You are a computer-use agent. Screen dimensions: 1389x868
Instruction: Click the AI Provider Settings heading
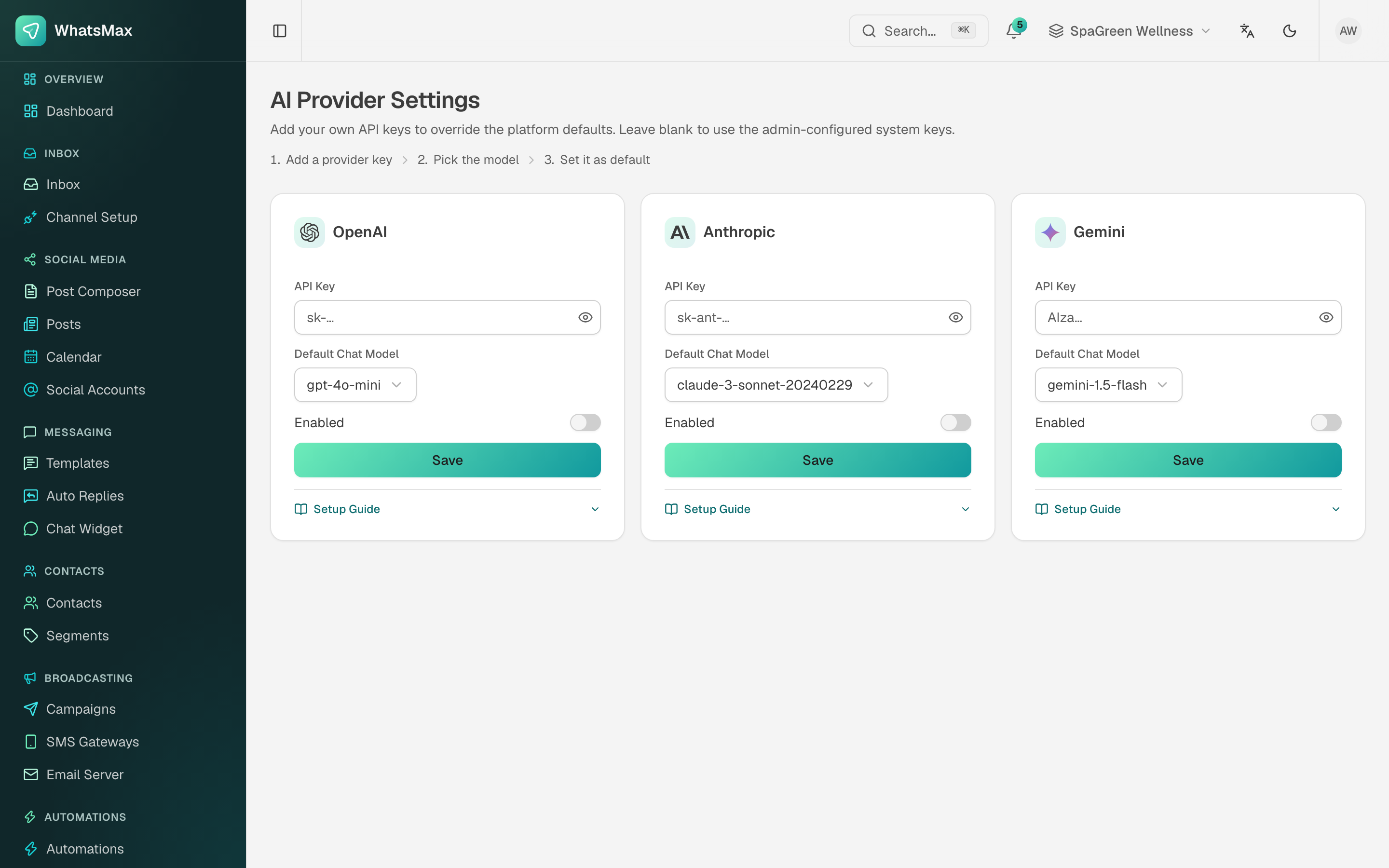[x=375, y=100]
